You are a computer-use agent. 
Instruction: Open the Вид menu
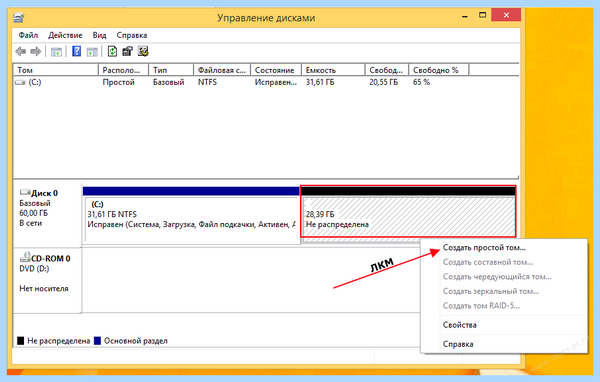tap(99, 35)
